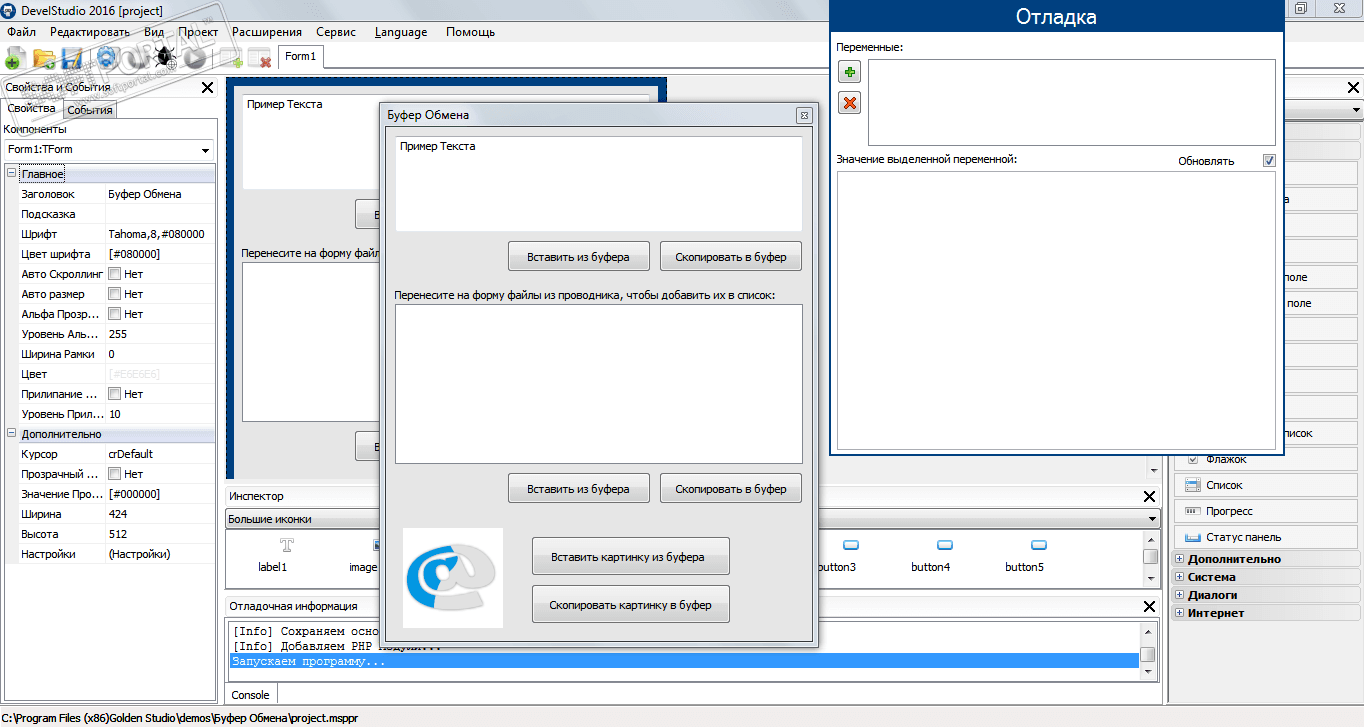Toggle the Авто Скроллинг checkbox
The height and width of the screenshot is (727, 1364).
pos(115,274)
